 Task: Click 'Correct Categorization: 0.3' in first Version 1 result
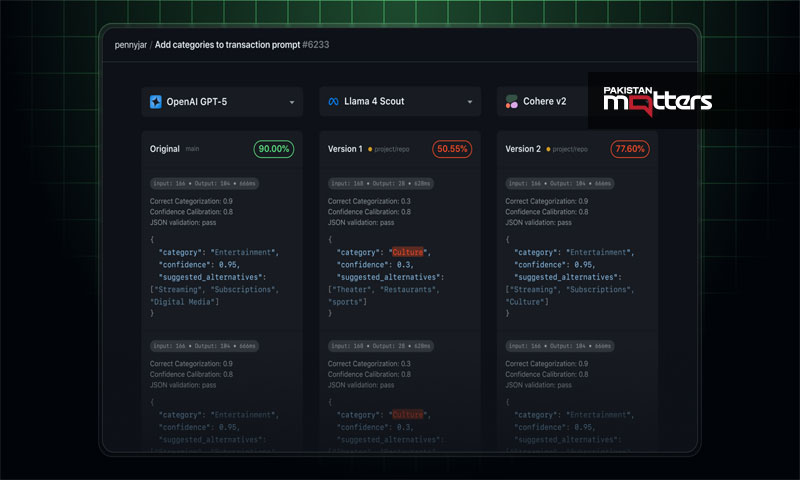pos(369,201)
